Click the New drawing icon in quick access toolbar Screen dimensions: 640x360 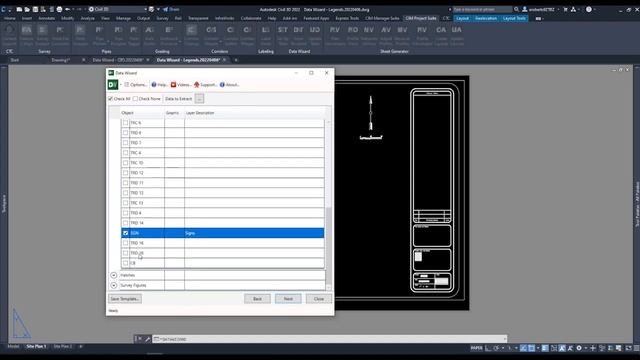[x=19, y=9]
